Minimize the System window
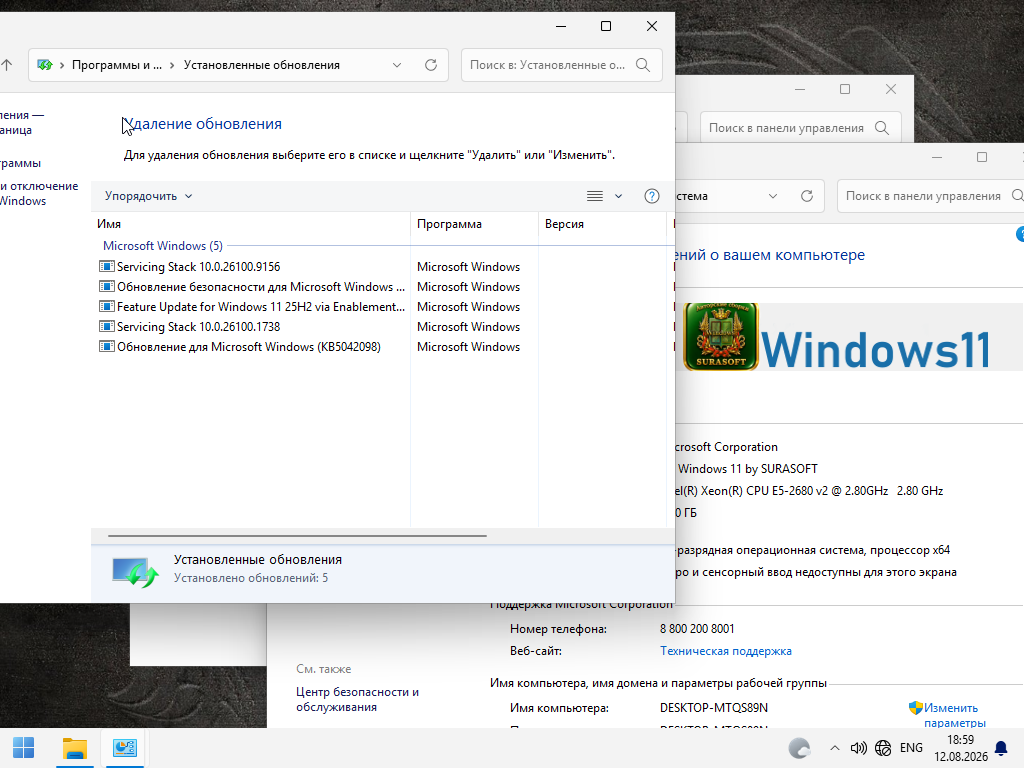 click(936, 157)
